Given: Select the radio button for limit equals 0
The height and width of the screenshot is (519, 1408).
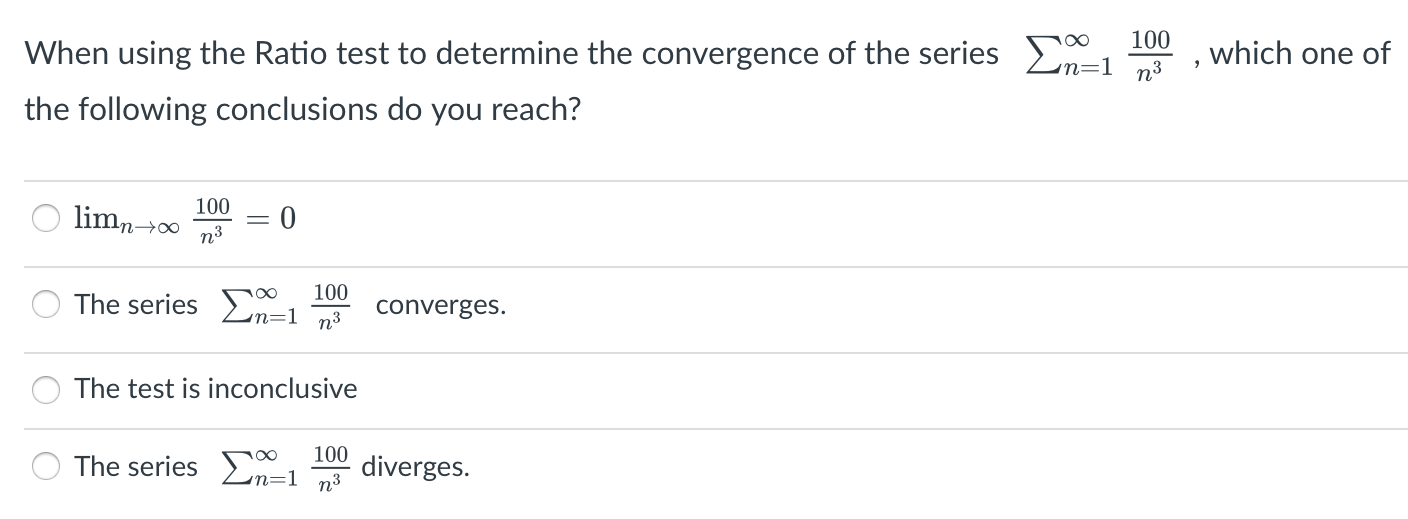Looking at the screenshot, I should [x=47, y=218].
